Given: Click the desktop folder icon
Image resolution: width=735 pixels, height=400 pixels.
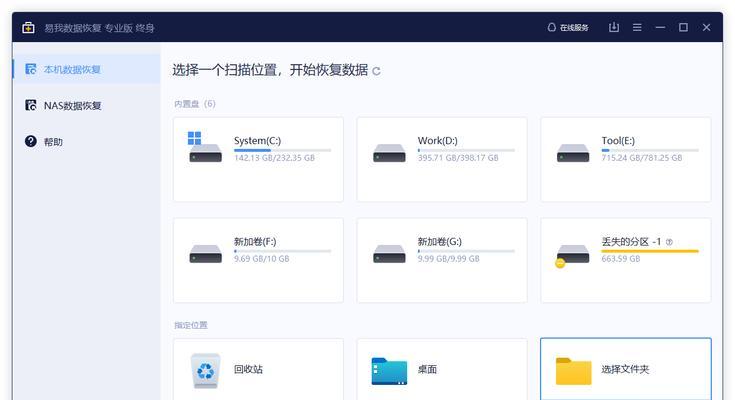Looking at the screenshot, I should pos(389,371).
